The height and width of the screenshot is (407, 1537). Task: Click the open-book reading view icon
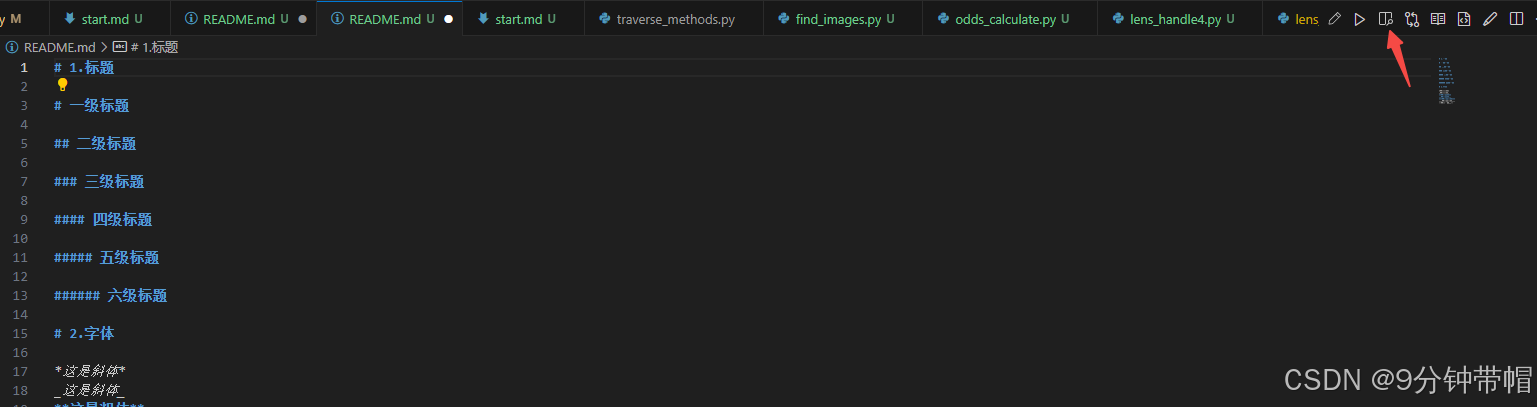(1437, 19)
